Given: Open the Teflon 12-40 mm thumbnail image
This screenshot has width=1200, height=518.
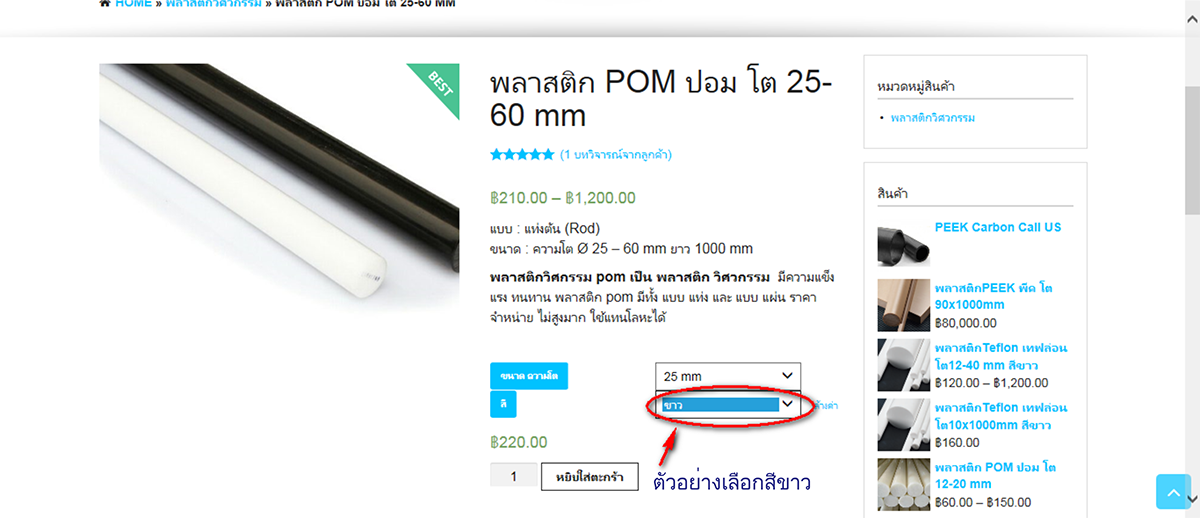Looking at the screenshot, I should 903,365.
